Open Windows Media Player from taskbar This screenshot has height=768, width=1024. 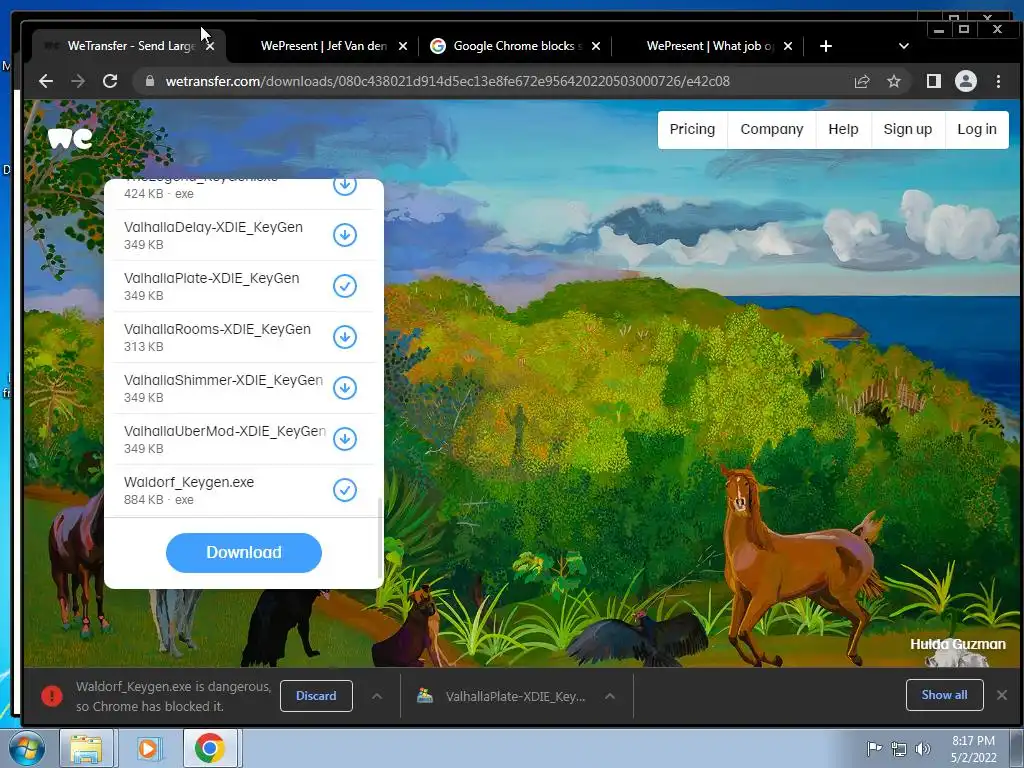click(x=148, y=748)
